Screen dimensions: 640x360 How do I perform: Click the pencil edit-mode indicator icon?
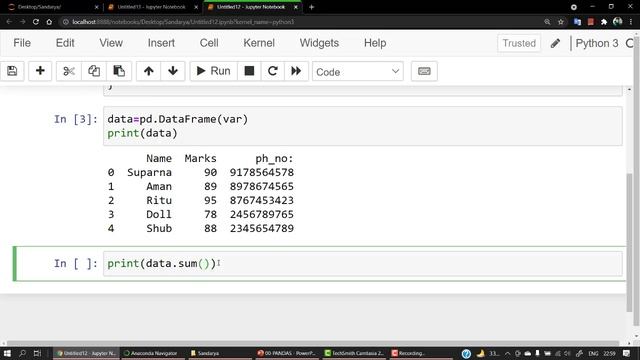click(555, 43)
